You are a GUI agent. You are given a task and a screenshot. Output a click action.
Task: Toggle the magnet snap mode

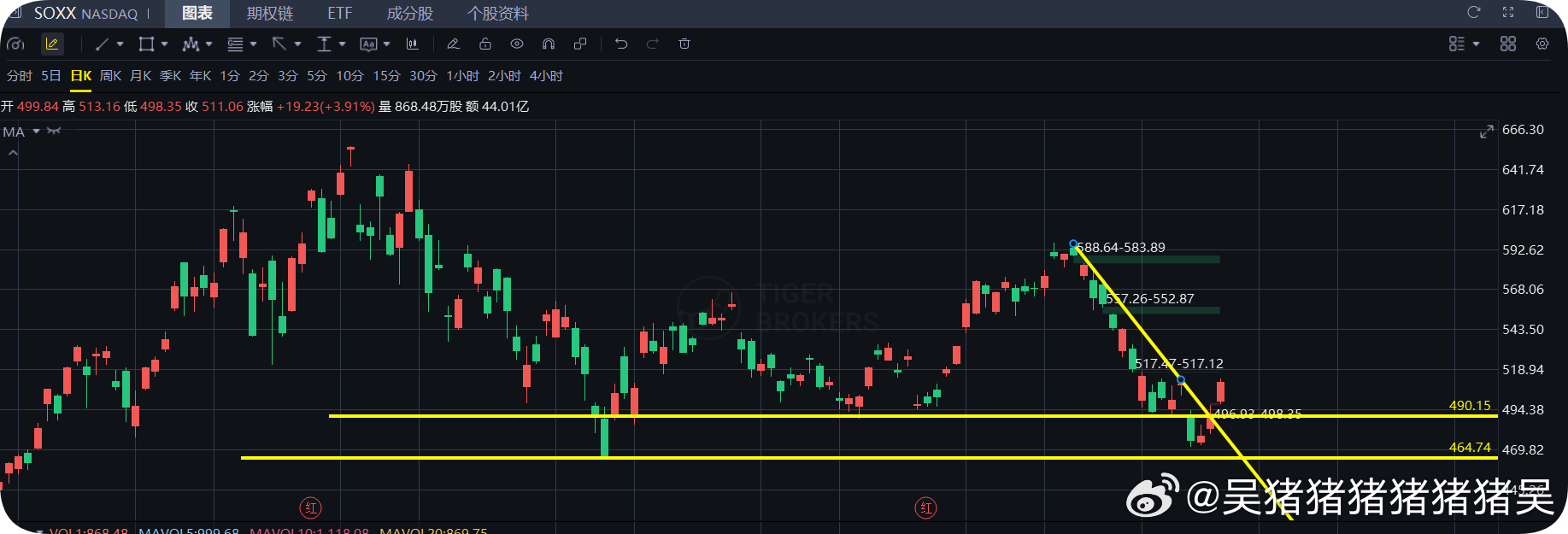(x=549, y=44)
